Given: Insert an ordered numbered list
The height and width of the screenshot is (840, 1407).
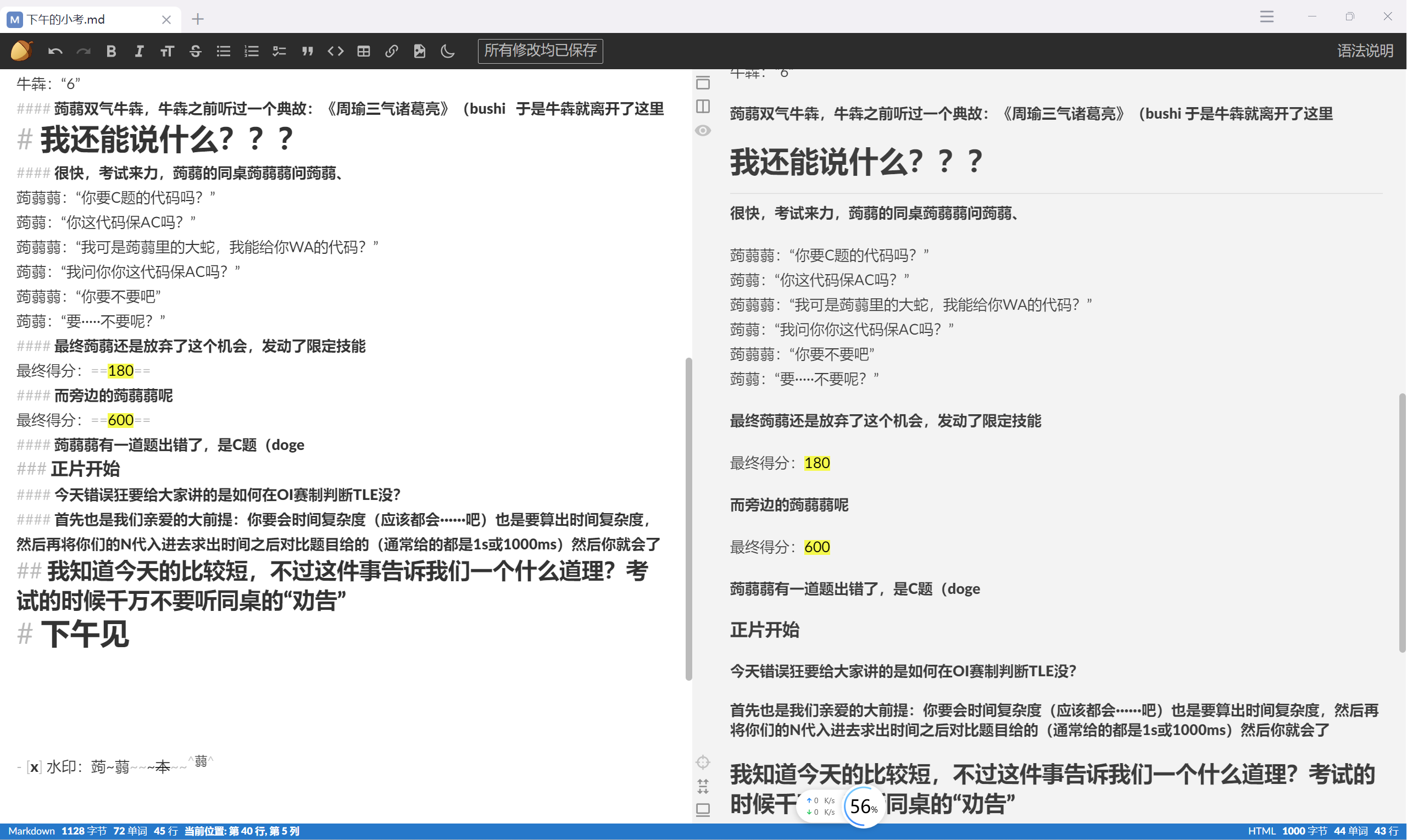Looking at the screenshot, I should [x=251, y=52].
